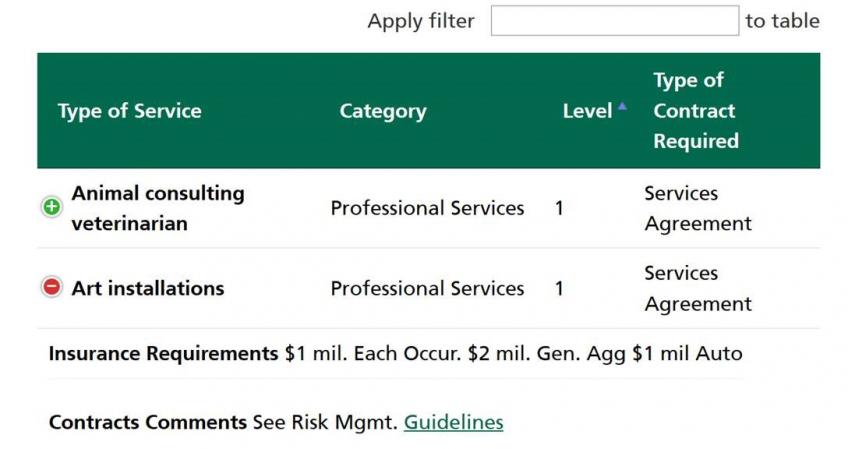Viewport: 848px width, 449px height.
Task: Select the Art installations title
Action: (x=148, y=288)
